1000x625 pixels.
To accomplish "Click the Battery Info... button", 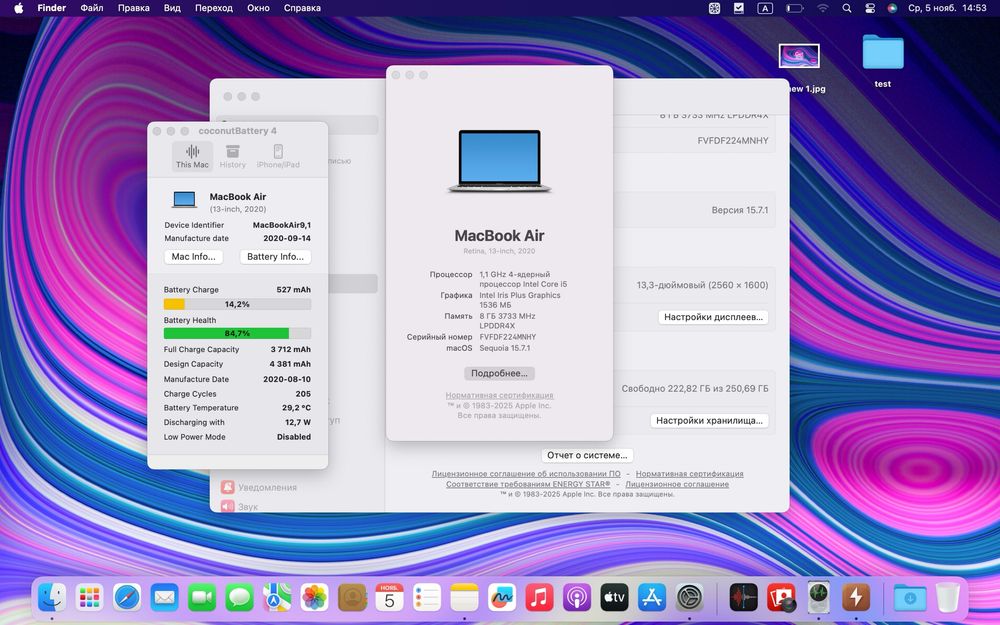I will click(276, 256).
